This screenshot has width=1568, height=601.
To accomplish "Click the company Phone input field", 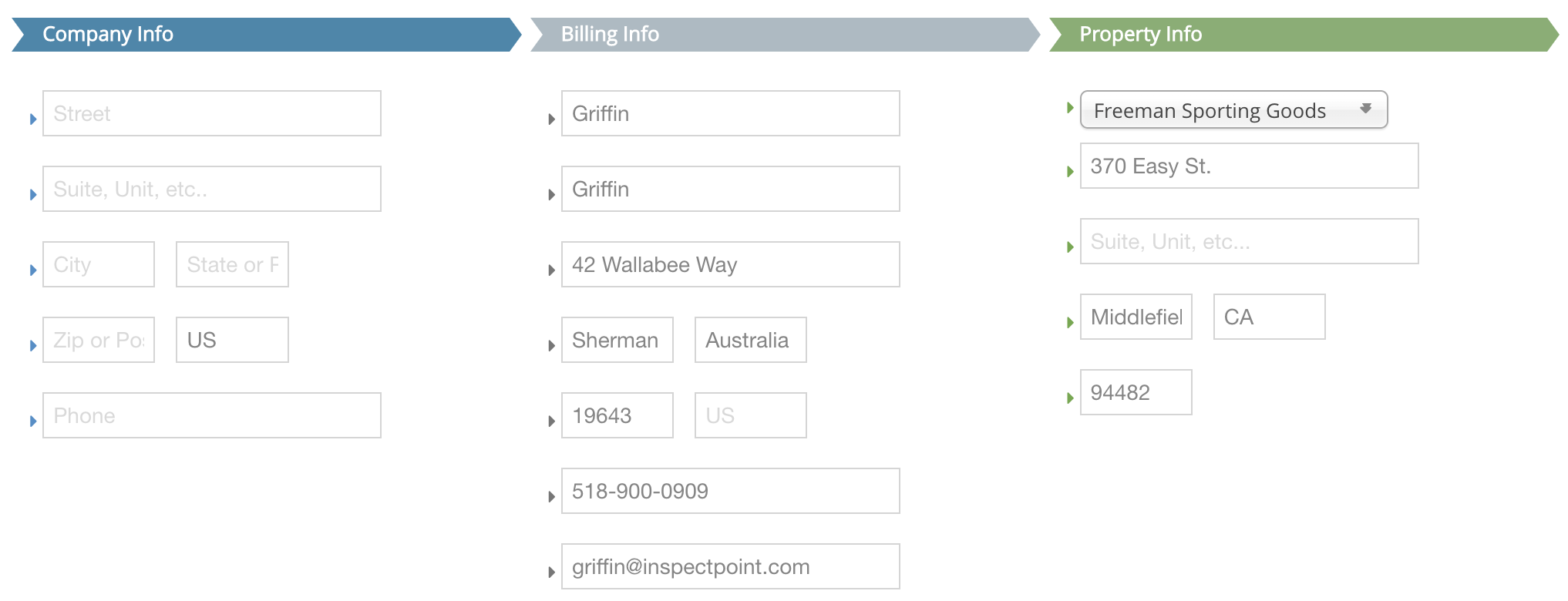I will tap(212, 415).
